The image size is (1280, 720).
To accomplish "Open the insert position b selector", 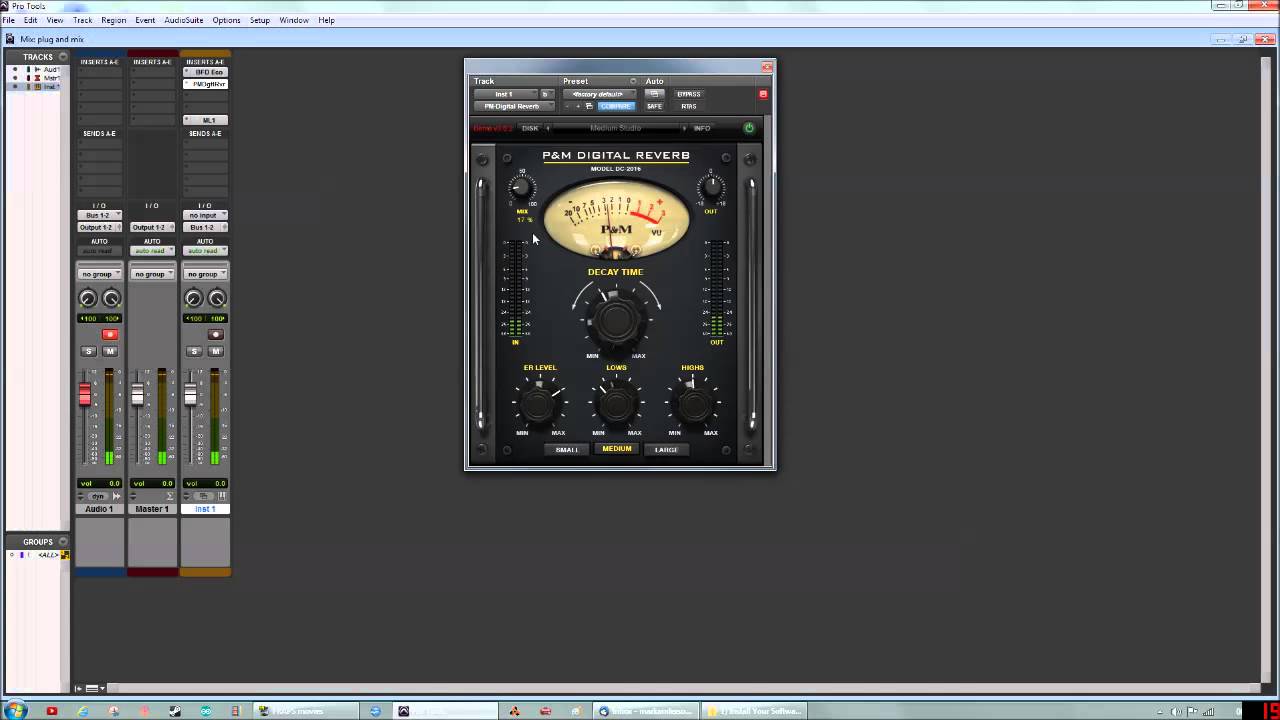I will pyautogui.click(x=546, y=94).
